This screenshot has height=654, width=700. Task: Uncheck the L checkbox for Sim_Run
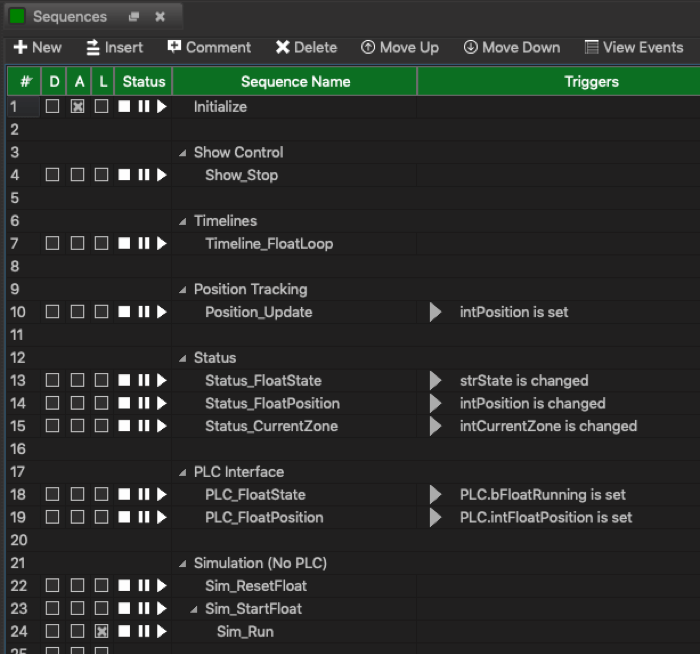(101, 631)
